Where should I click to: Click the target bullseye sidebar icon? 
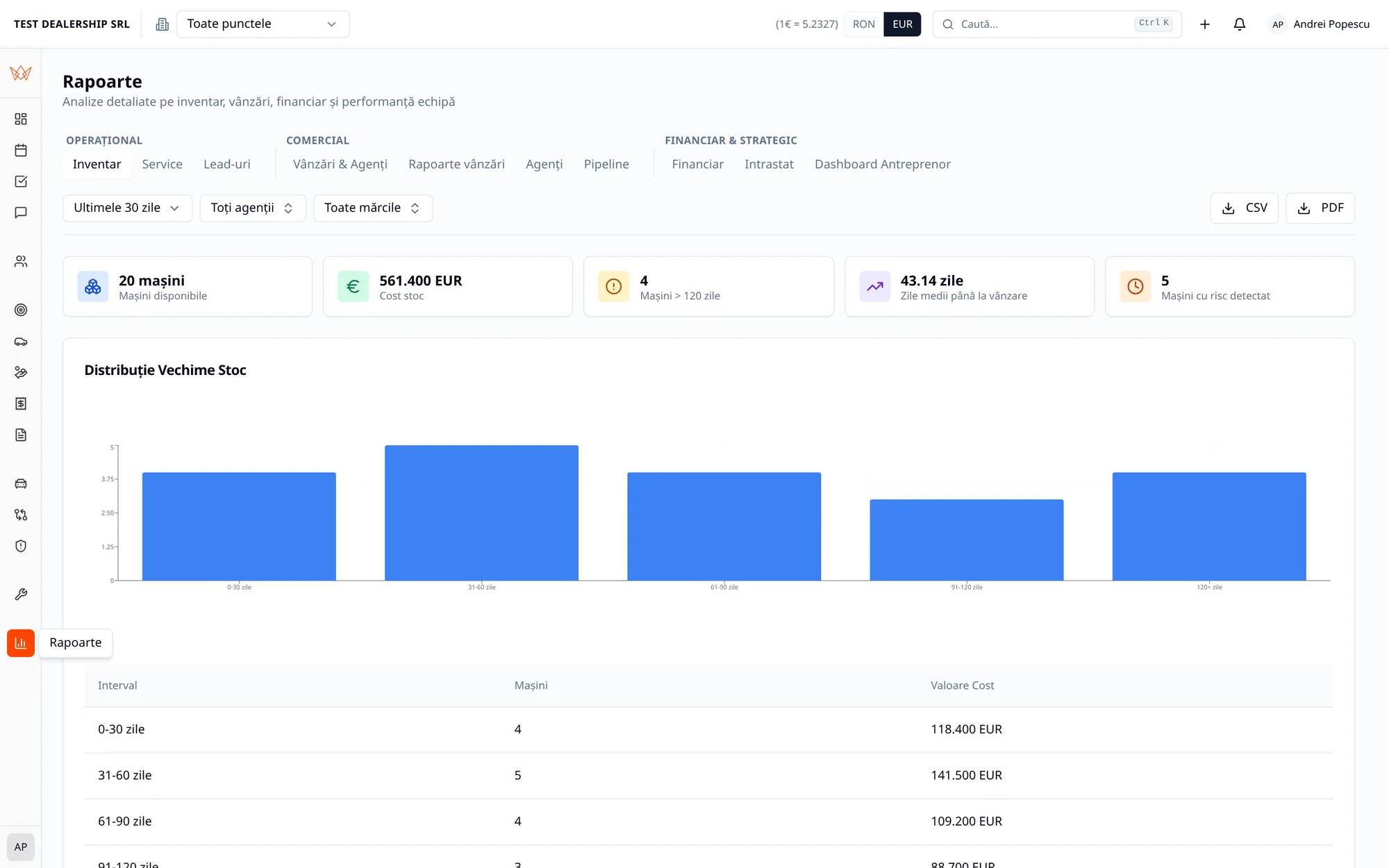[21, 310]
